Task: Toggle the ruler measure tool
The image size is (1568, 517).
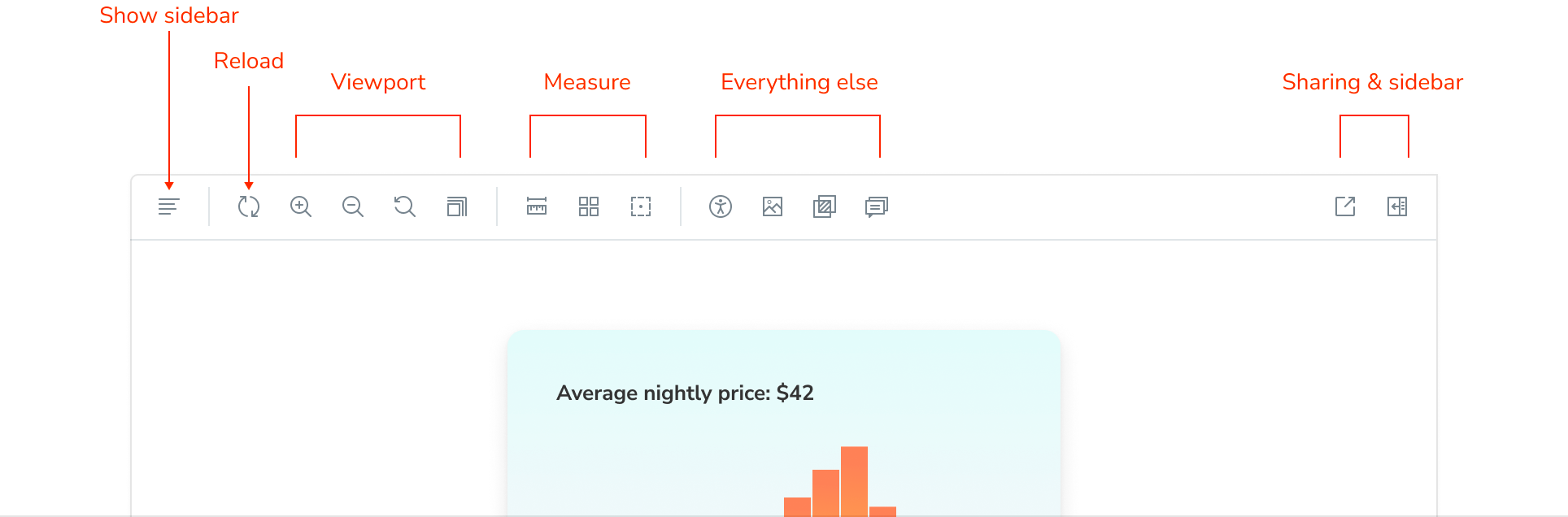Action: 537,206
